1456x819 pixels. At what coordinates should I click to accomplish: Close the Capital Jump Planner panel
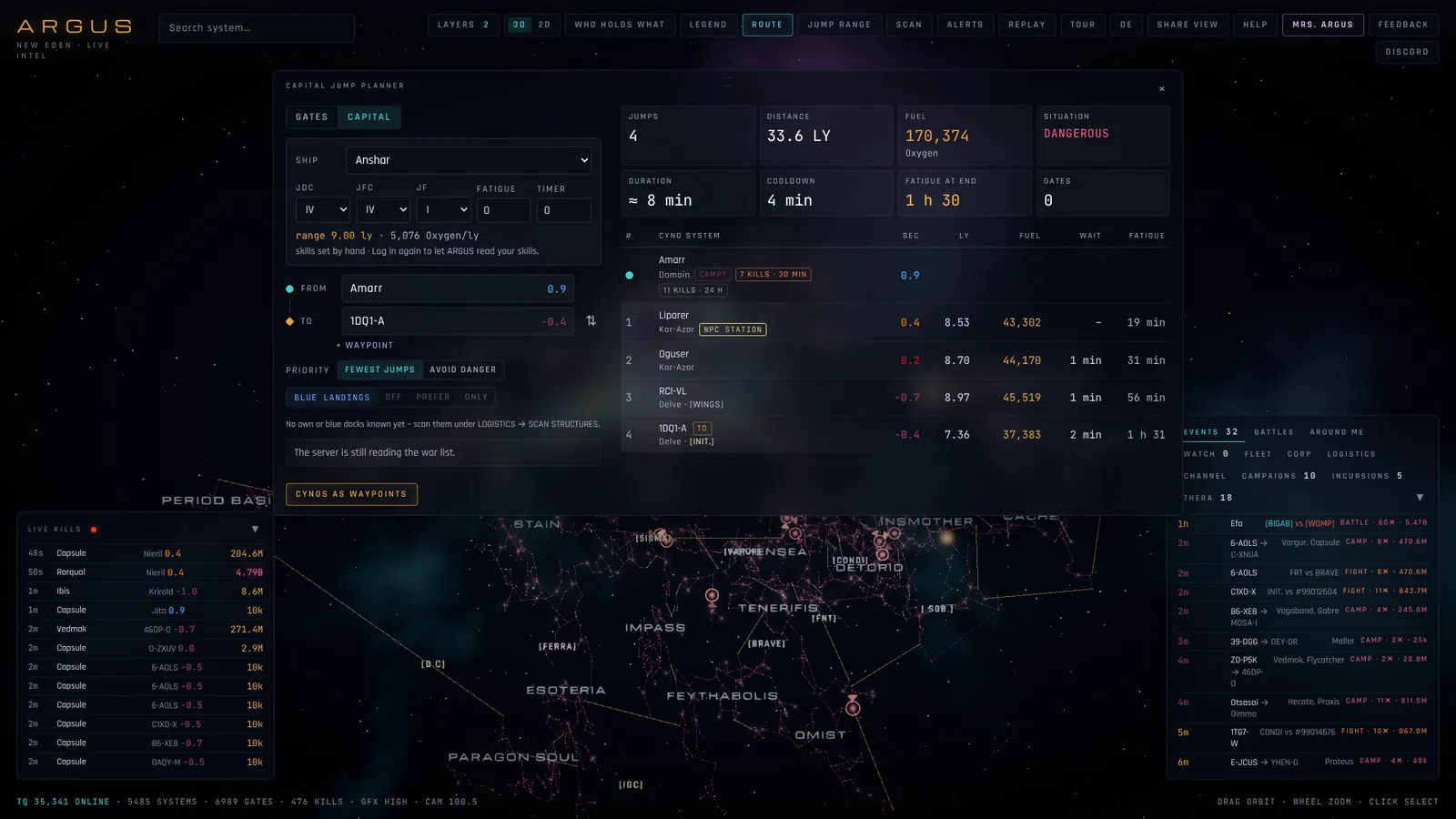[1162, 89]
